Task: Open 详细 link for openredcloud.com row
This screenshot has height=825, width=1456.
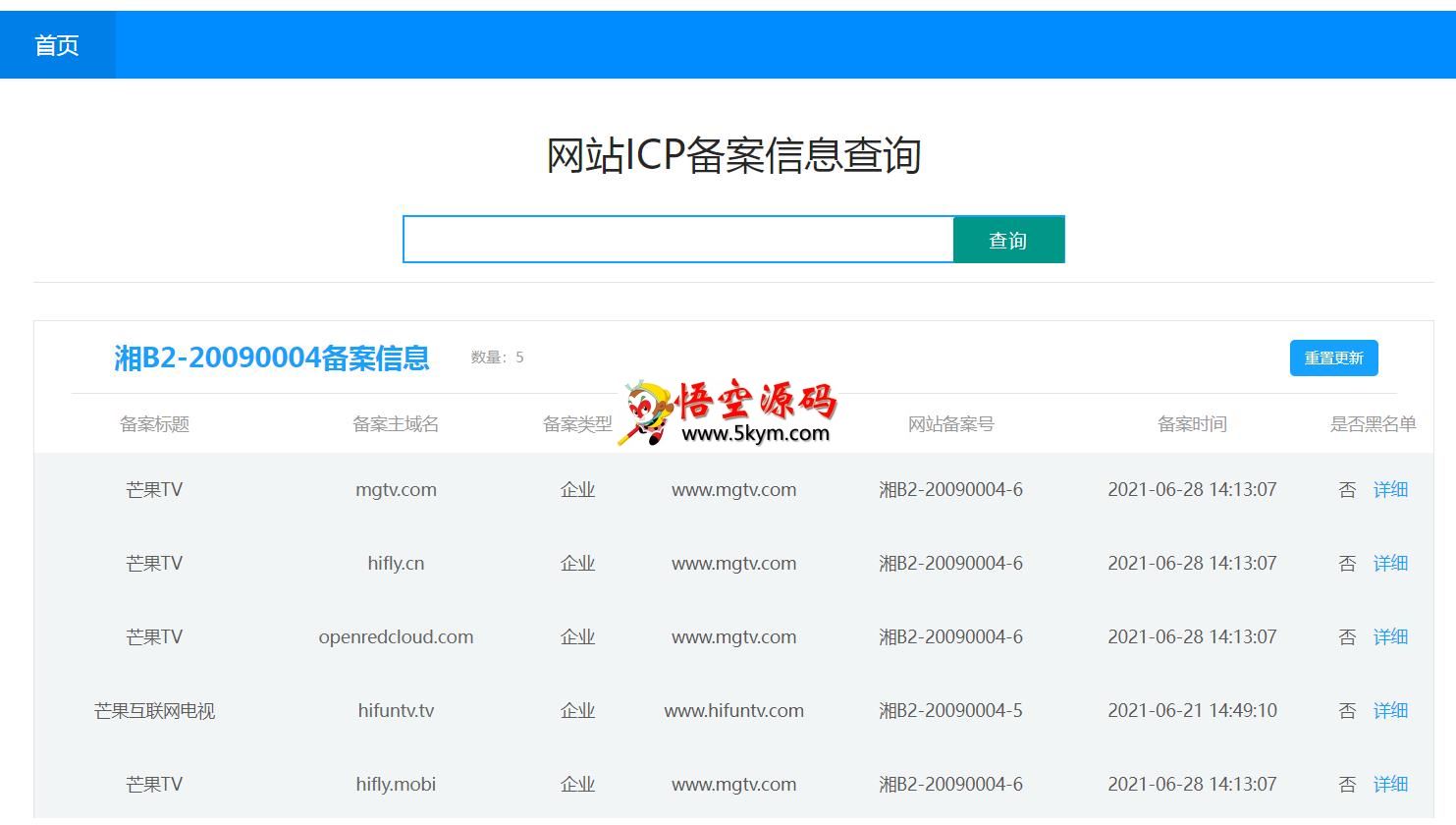Action: coord(1390,636)
